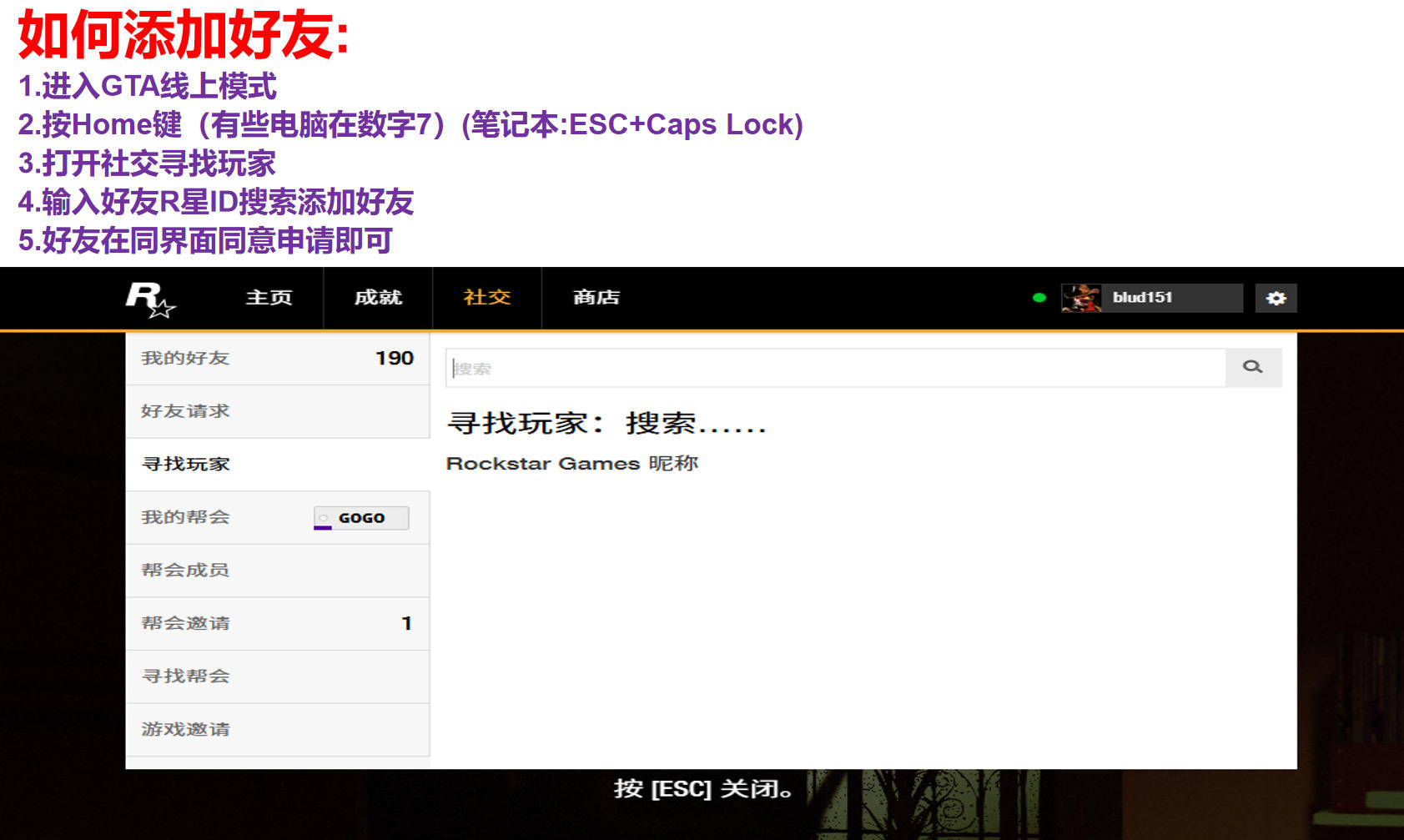Open the 主页 tab
The width and height of the screenshot is (1404, 840).
269,298
